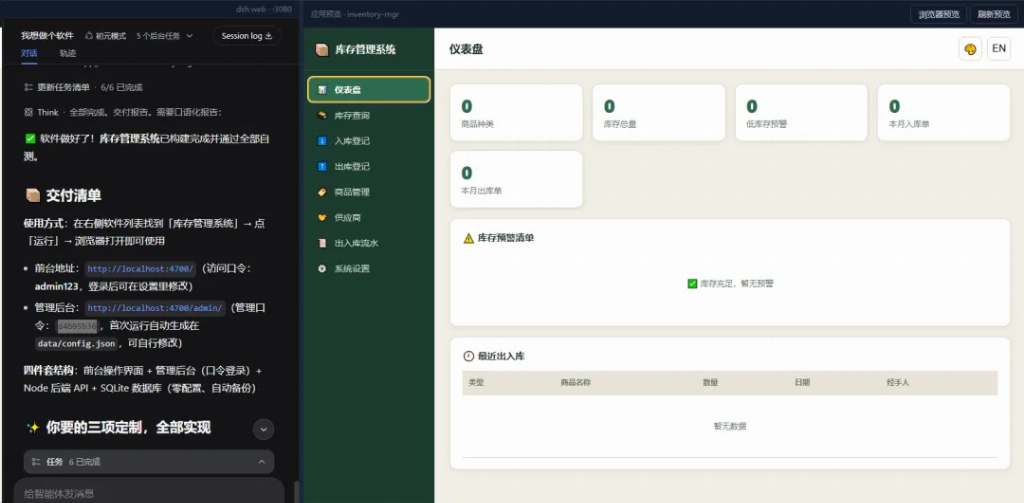Screen dimensions: 1024x503
Task: Click the 本月入库单 stat card
Action: pos(944,112)
